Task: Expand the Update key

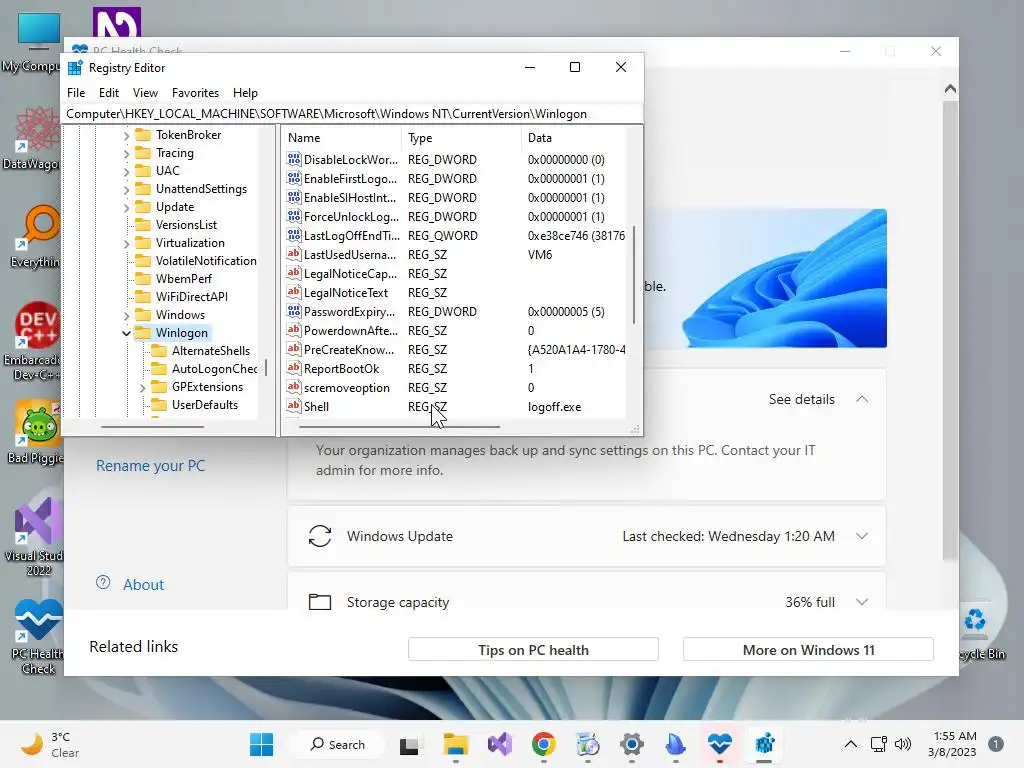Action: coord(126,207)
